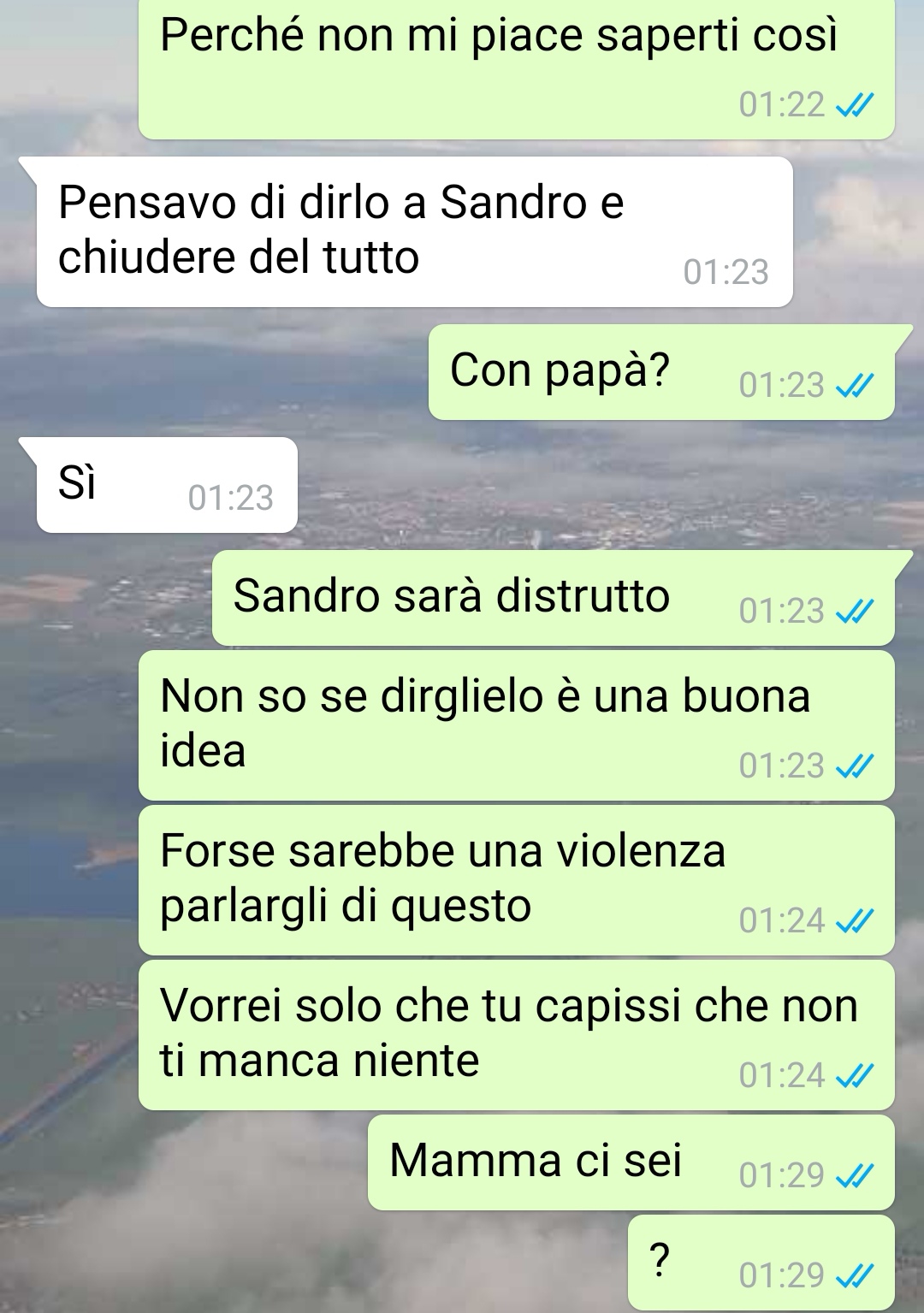Select 'Forse sarebbe una violenza parlargli' message
This screenshot has height=1313, width=924.
click(517, 880)
